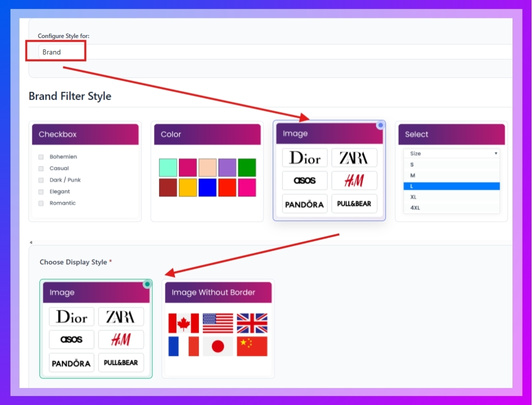The image size is (532, 405).
Task: Click PANDORA logo in Brand Filter Style card
Action: point(305,204)
